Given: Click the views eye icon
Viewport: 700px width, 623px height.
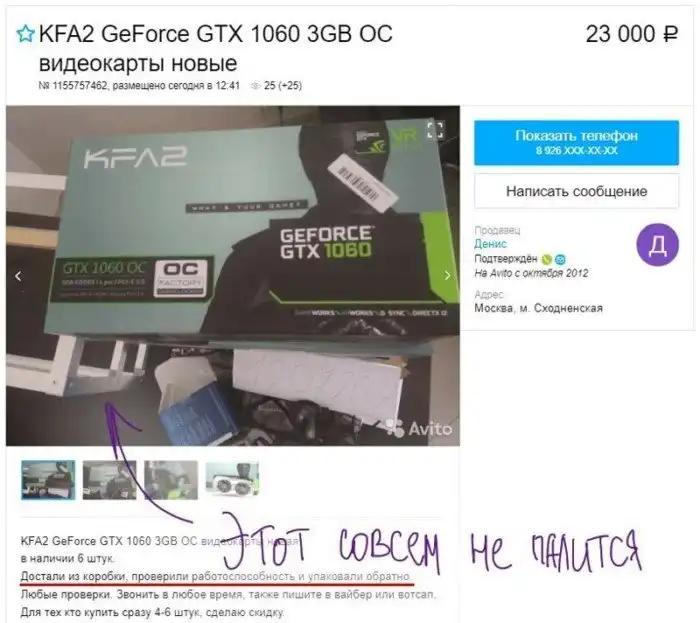Looking at the screenshot, I should (x=255, y=86).
